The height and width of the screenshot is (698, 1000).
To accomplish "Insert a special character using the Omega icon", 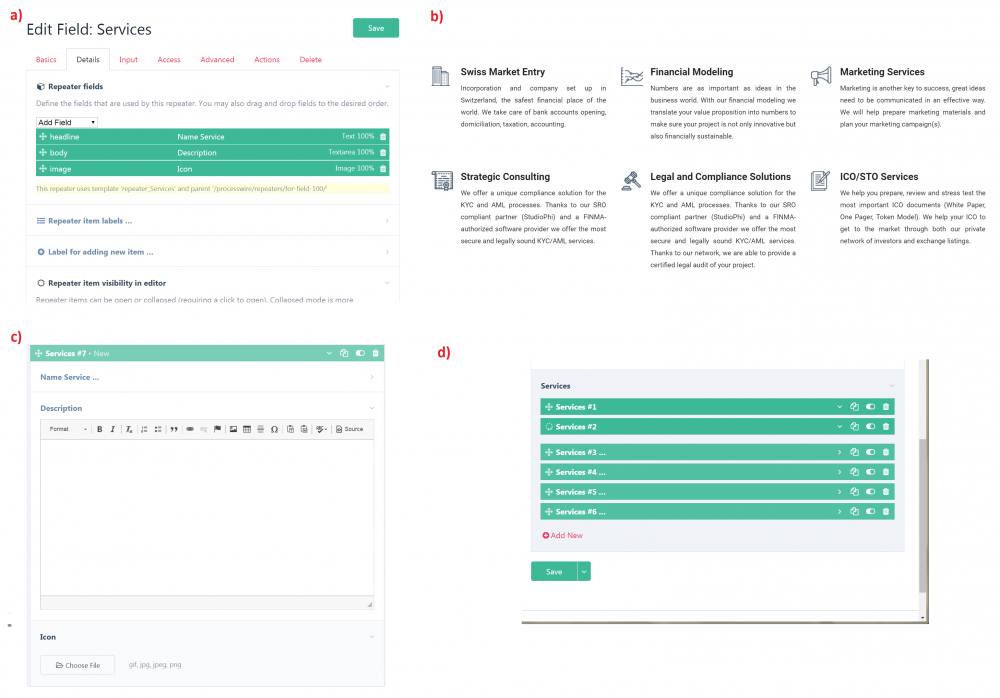I will coord(273,429).
